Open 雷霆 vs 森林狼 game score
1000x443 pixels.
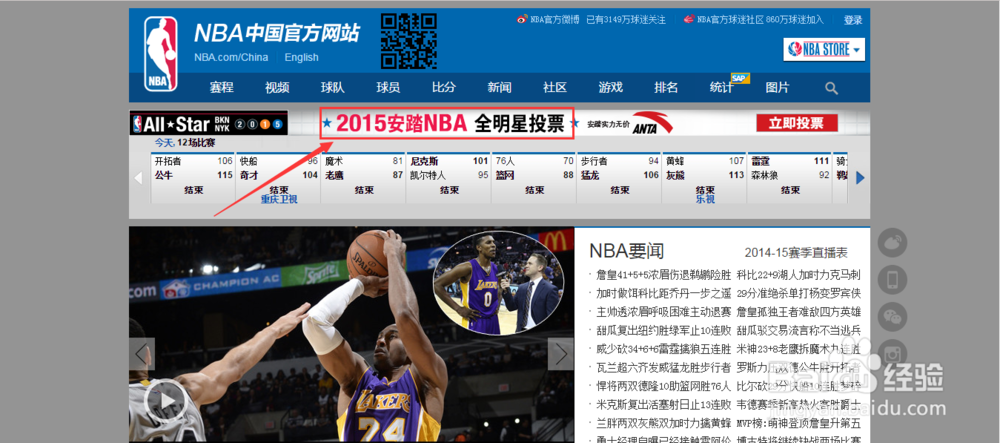[x=790, y=178]
